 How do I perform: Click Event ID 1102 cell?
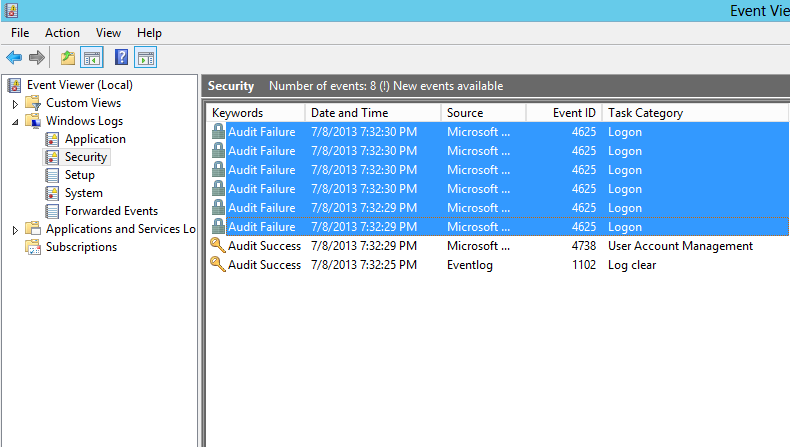click(x=584, y=265)
